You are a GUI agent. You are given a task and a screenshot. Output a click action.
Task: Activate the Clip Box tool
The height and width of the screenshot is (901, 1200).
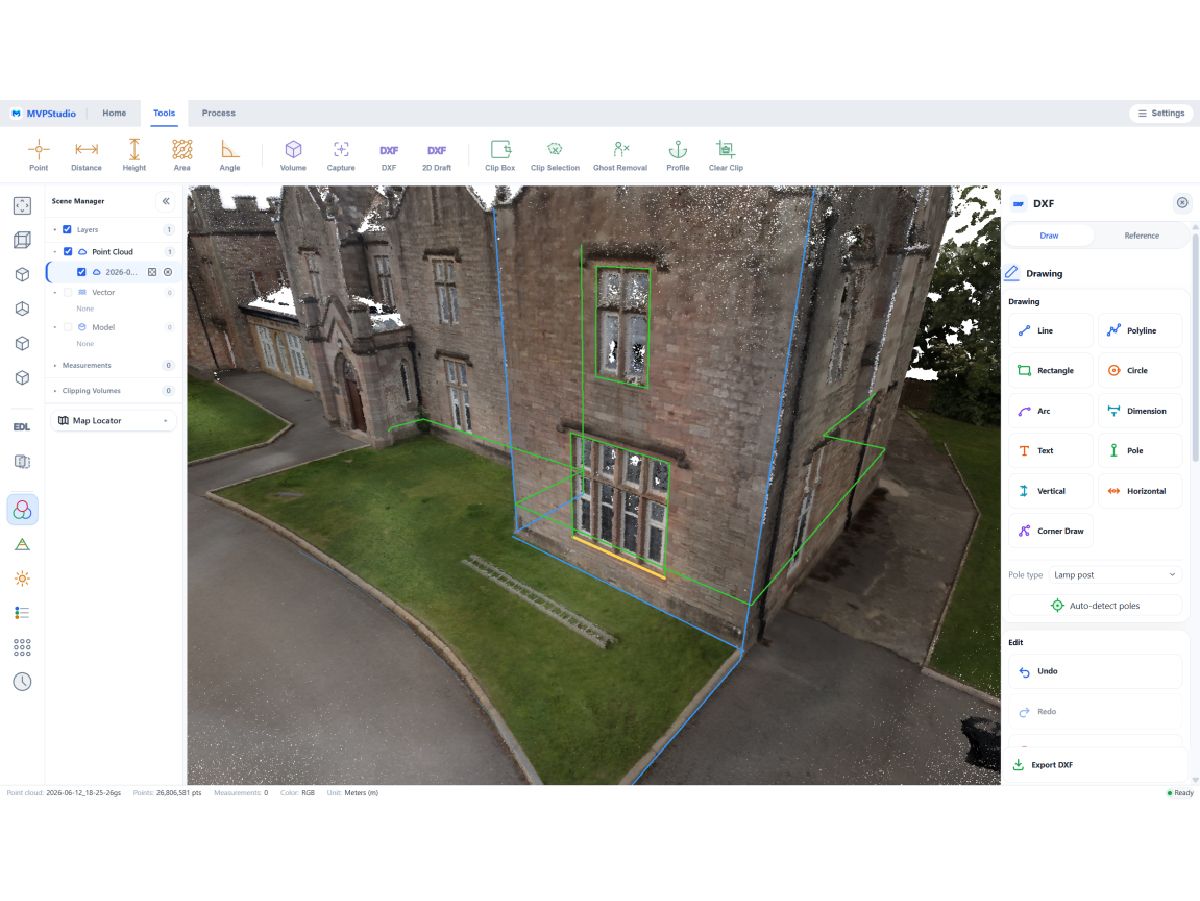coord(500,155)
